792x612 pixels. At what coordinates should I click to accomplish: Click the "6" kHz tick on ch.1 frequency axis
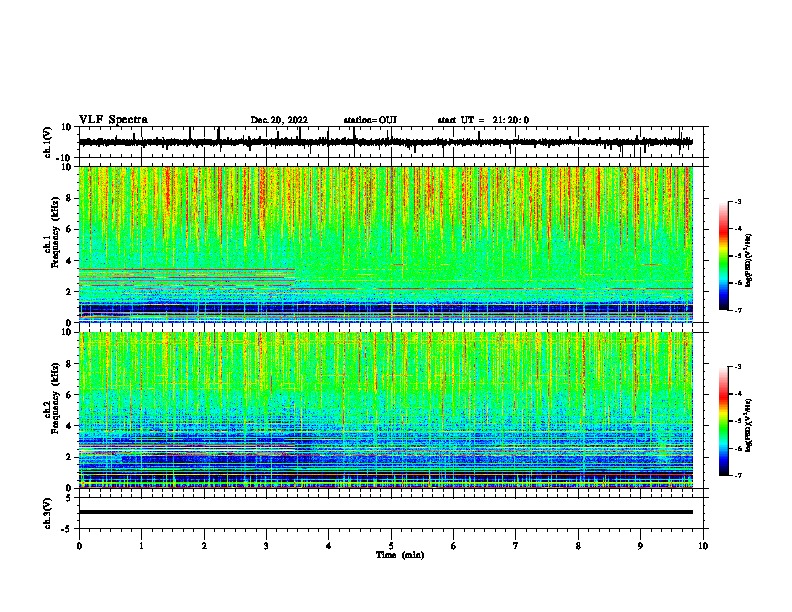[x=69, y=230]
